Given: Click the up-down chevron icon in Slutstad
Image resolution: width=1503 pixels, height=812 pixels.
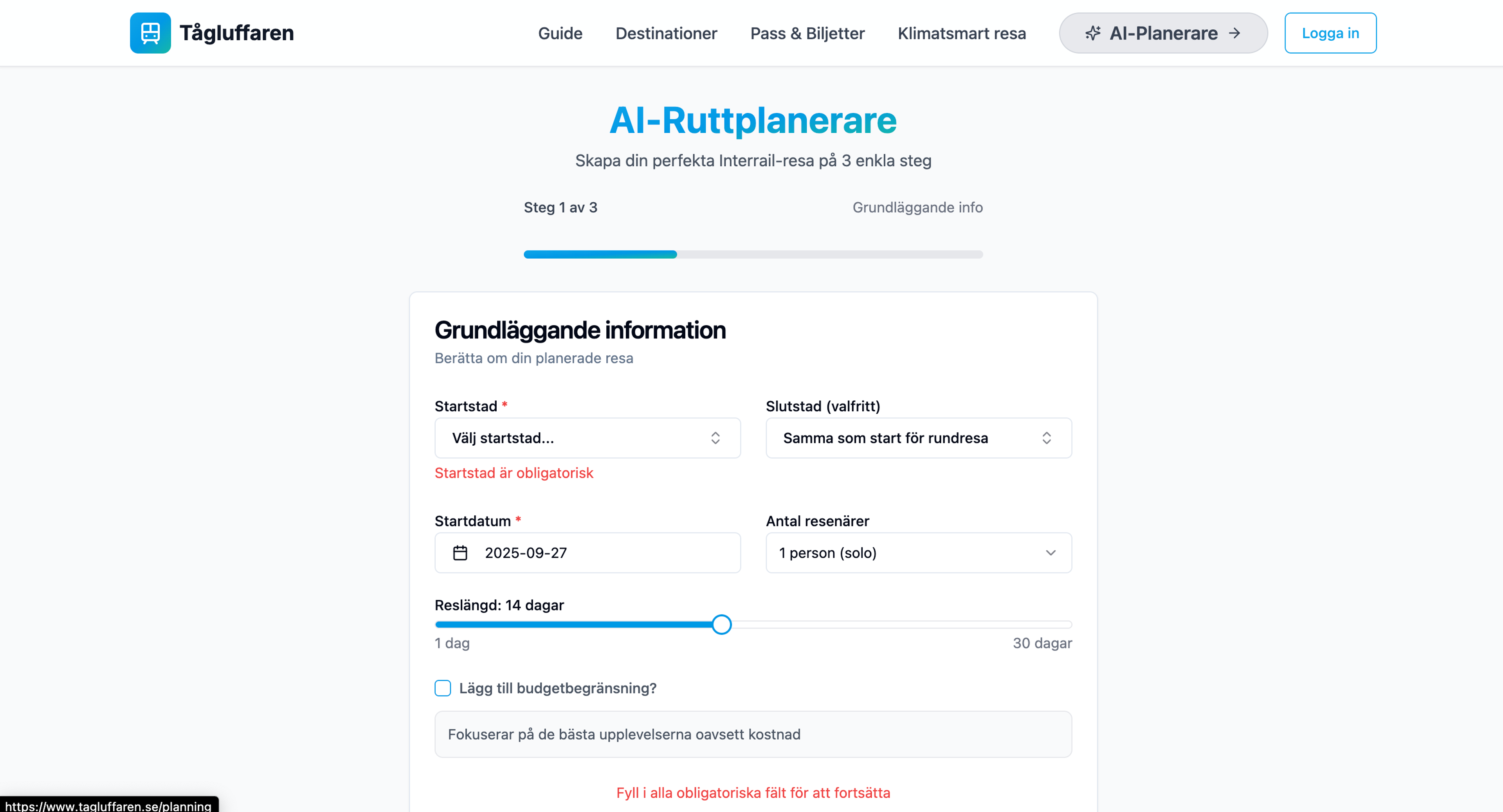Looking at the screenshot, I should pyautogui.click(x=1046, y=438).
